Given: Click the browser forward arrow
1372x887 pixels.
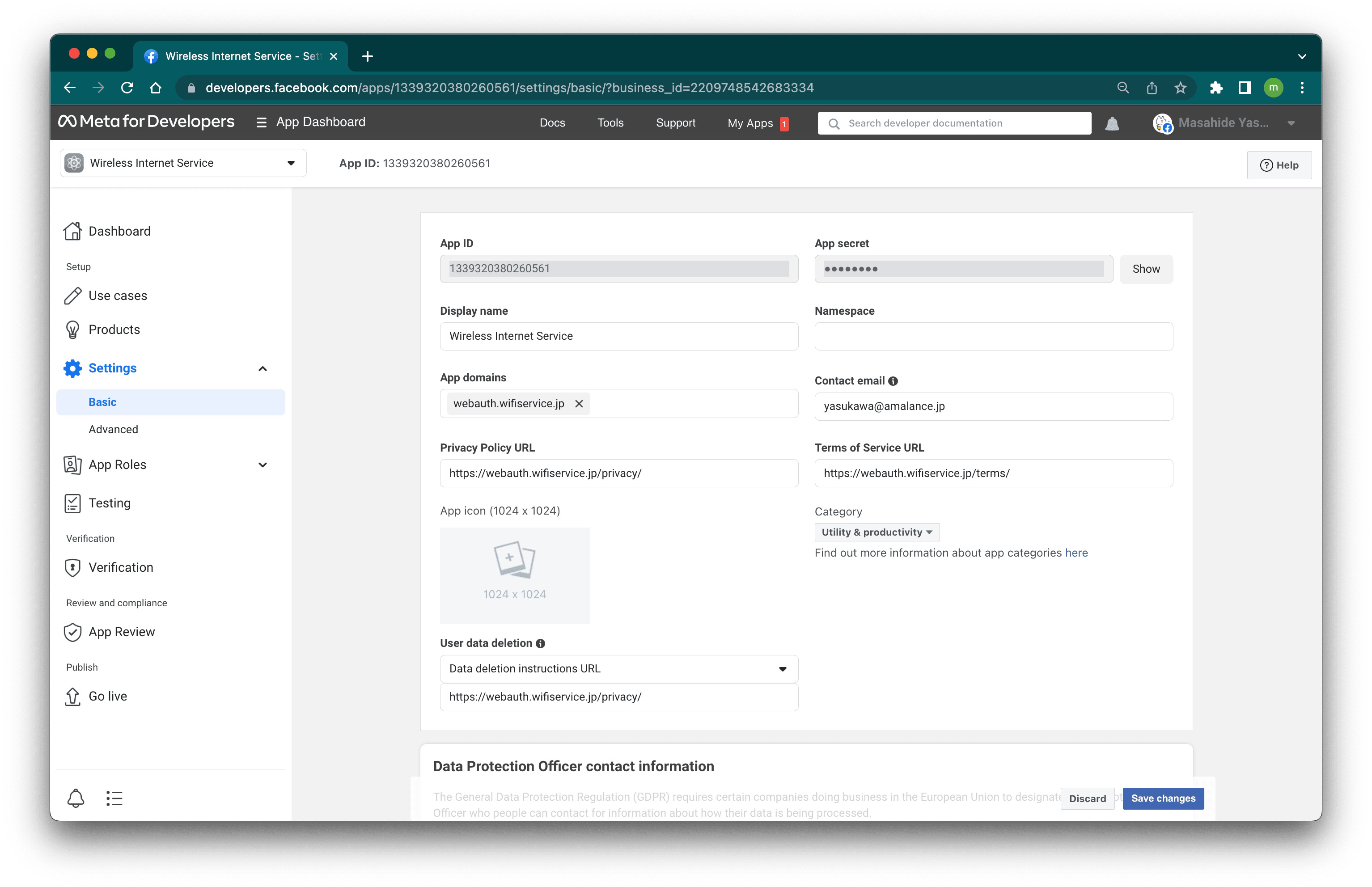Looking at the screenshot, I should pyautogui.click(x=98, y=88).
